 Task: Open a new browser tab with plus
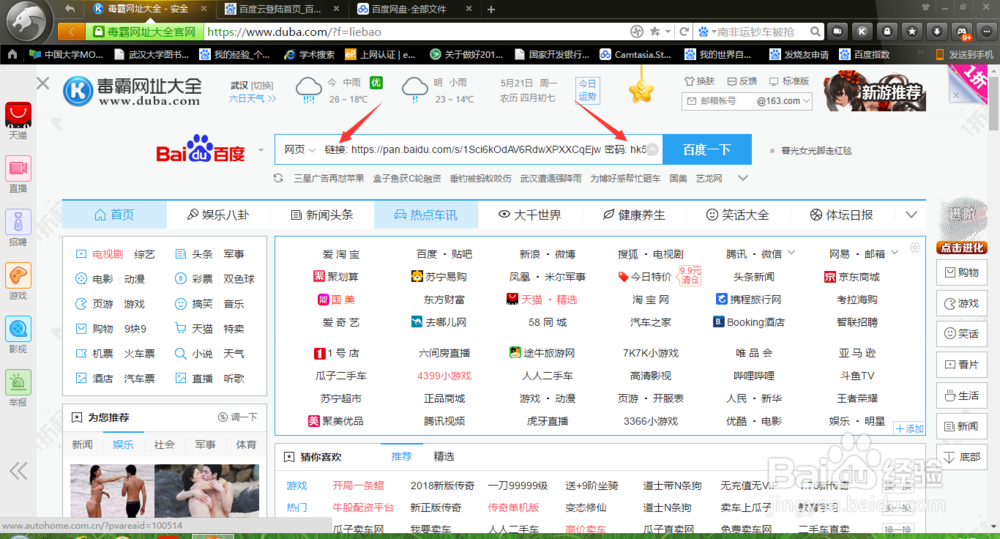491,10
